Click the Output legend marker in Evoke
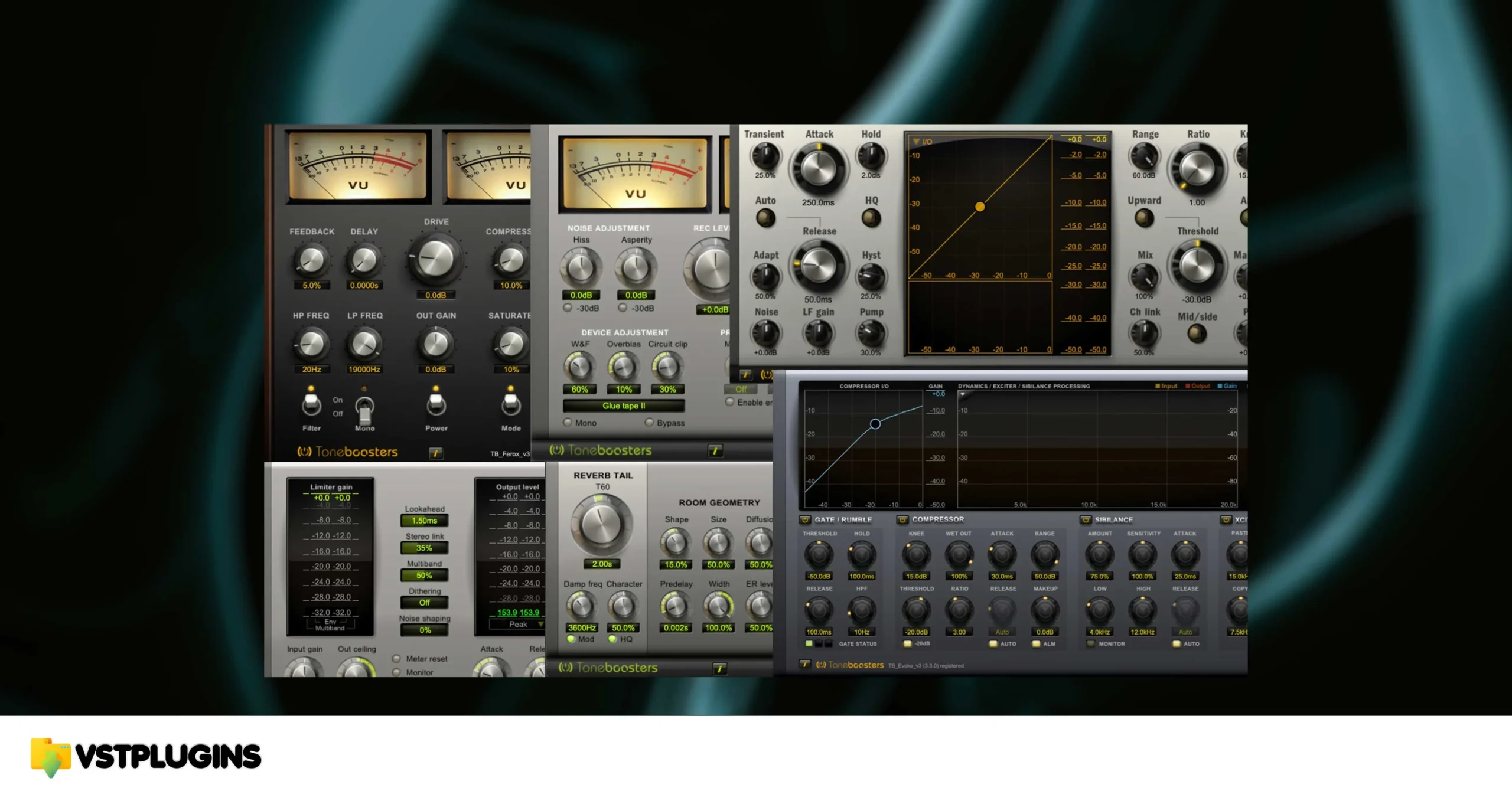The image size is (1512, 801). tap(1188, 386)
